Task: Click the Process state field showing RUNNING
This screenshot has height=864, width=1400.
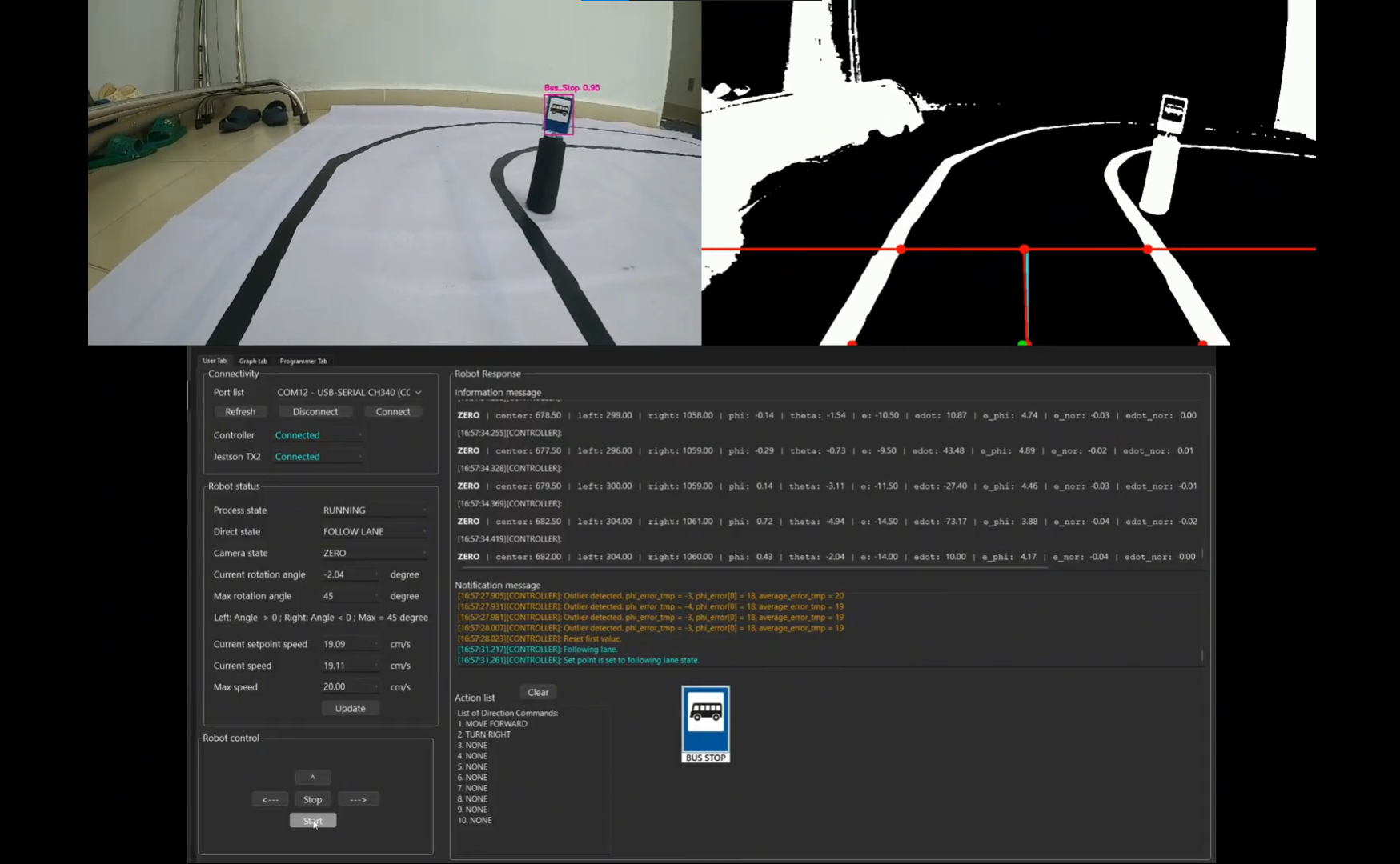Action: [374, 510]
